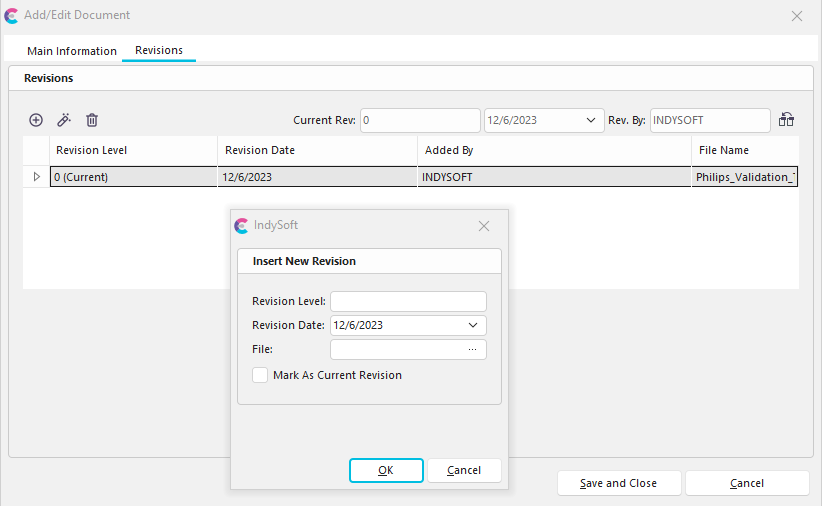Close the Add/Edit Document window
This screenshot has height=506, width=822.
[797, 16]
